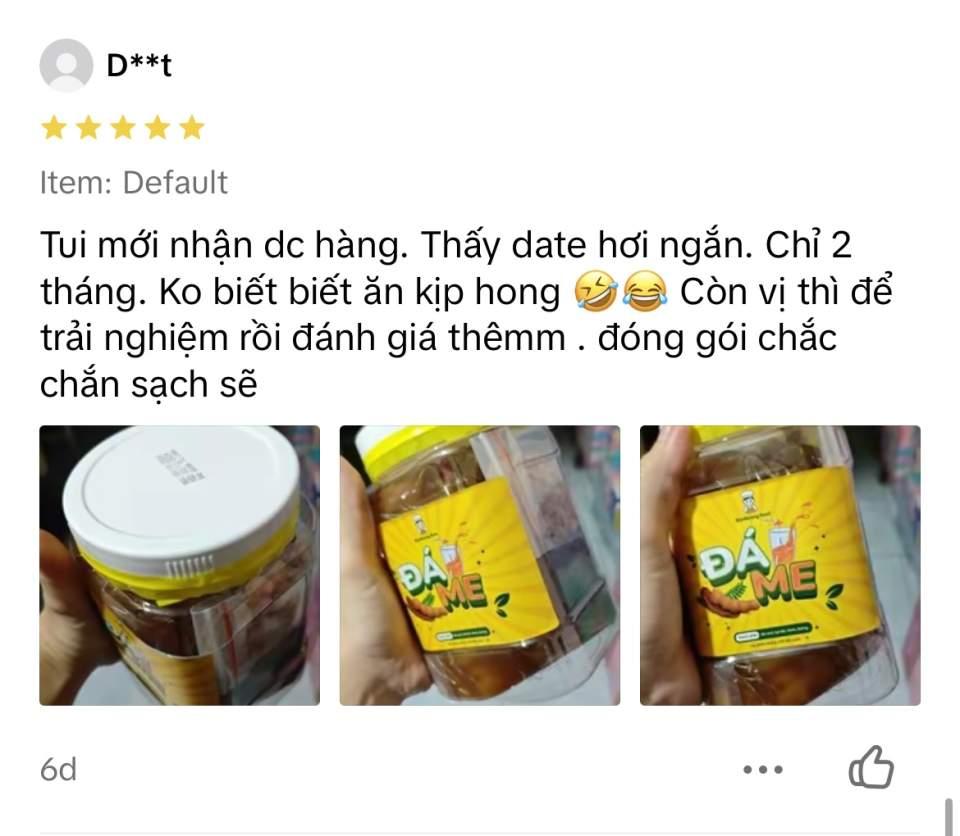Tap reviewer D**t's gray avatar

66,66
